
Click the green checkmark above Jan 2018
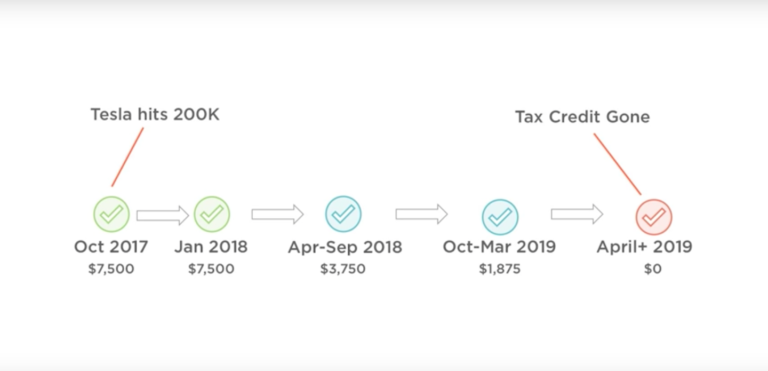click(x=212, y=214)
